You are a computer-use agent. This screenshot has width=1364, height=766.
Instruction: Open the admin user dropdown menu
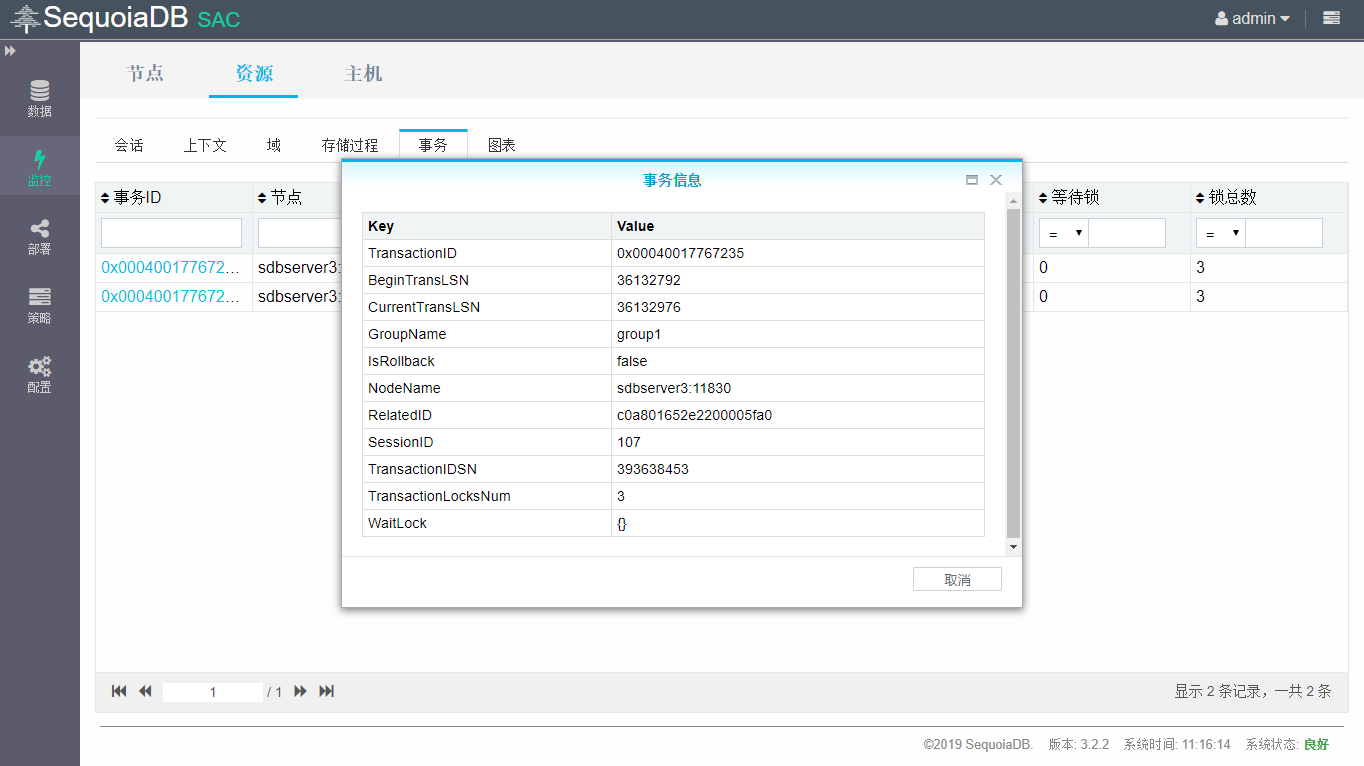pyautogui.click(x=1252, y=18)
